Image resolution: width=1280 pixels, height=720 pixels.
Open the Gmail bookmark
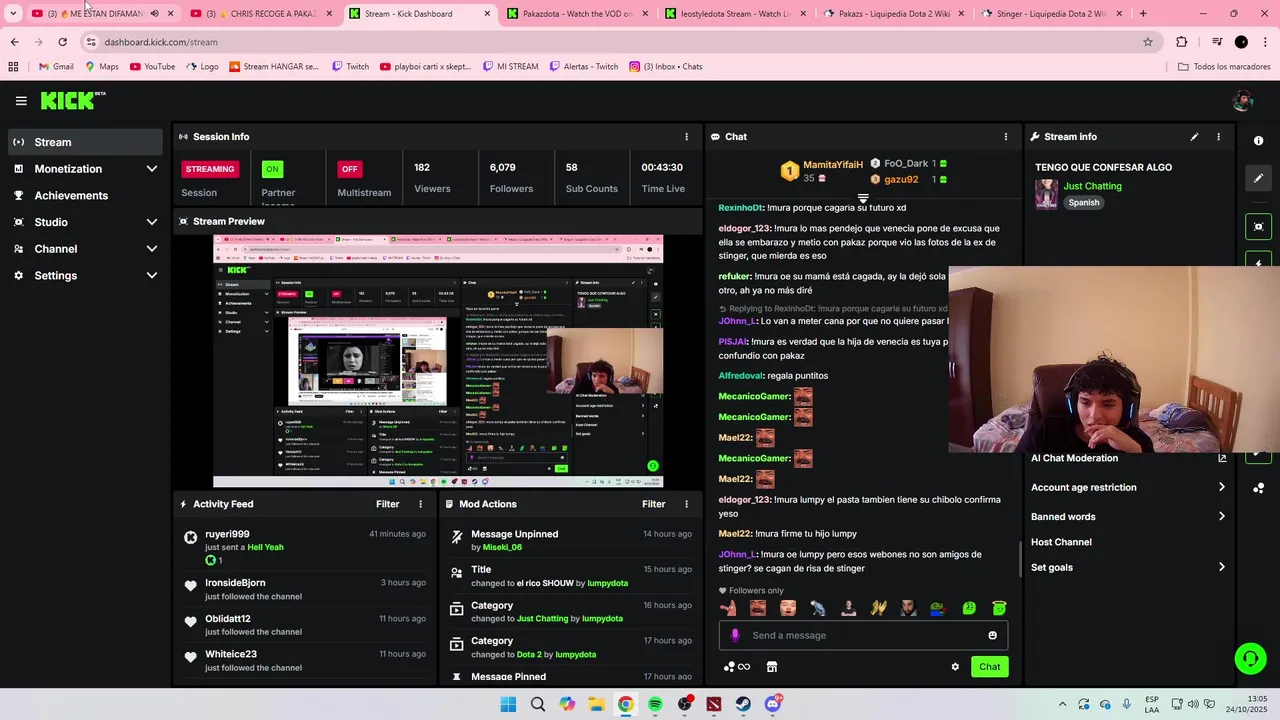[55, 67]
